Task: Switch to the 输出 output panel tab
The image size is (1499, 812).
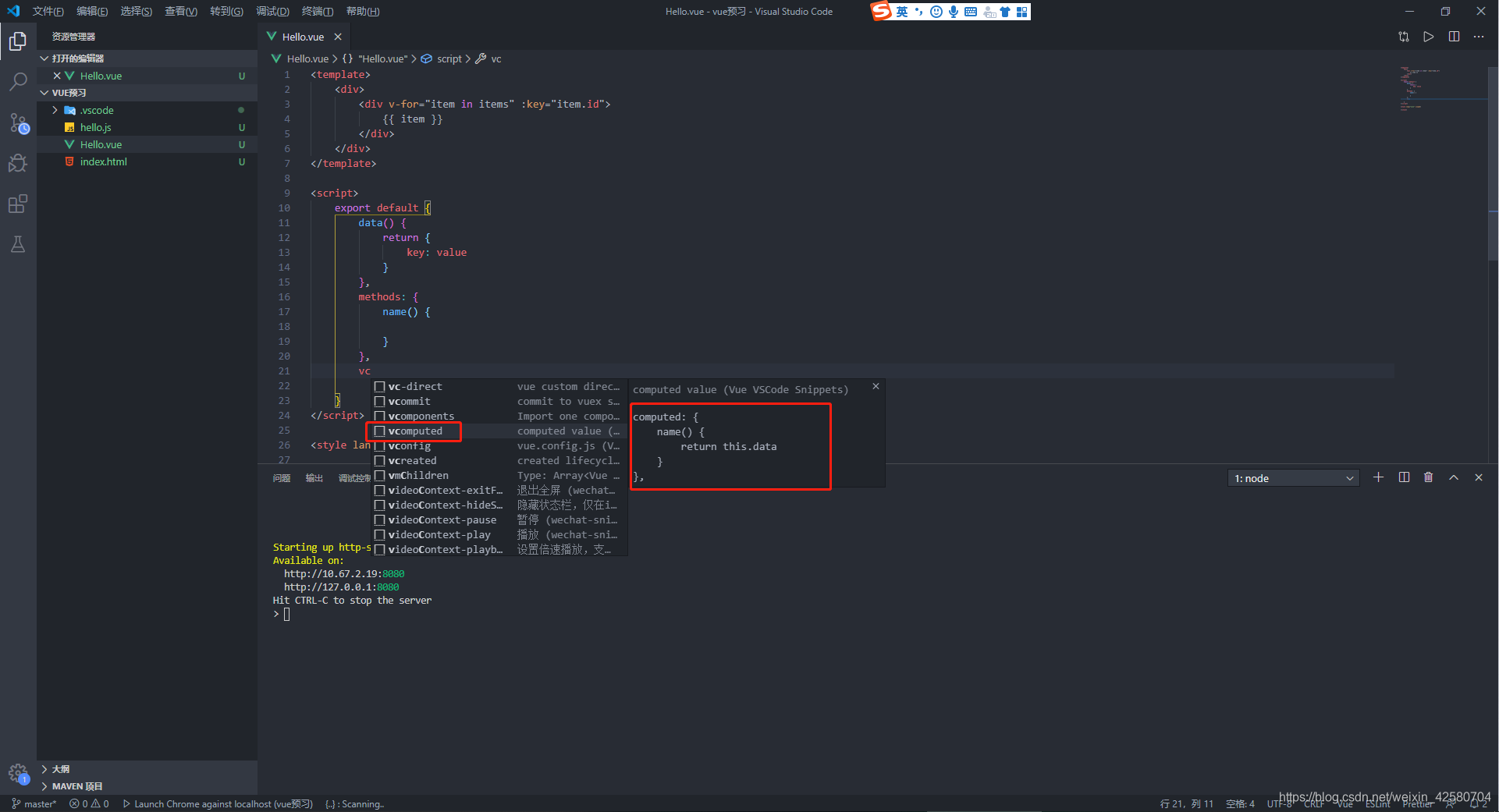Action: (314, 478)
